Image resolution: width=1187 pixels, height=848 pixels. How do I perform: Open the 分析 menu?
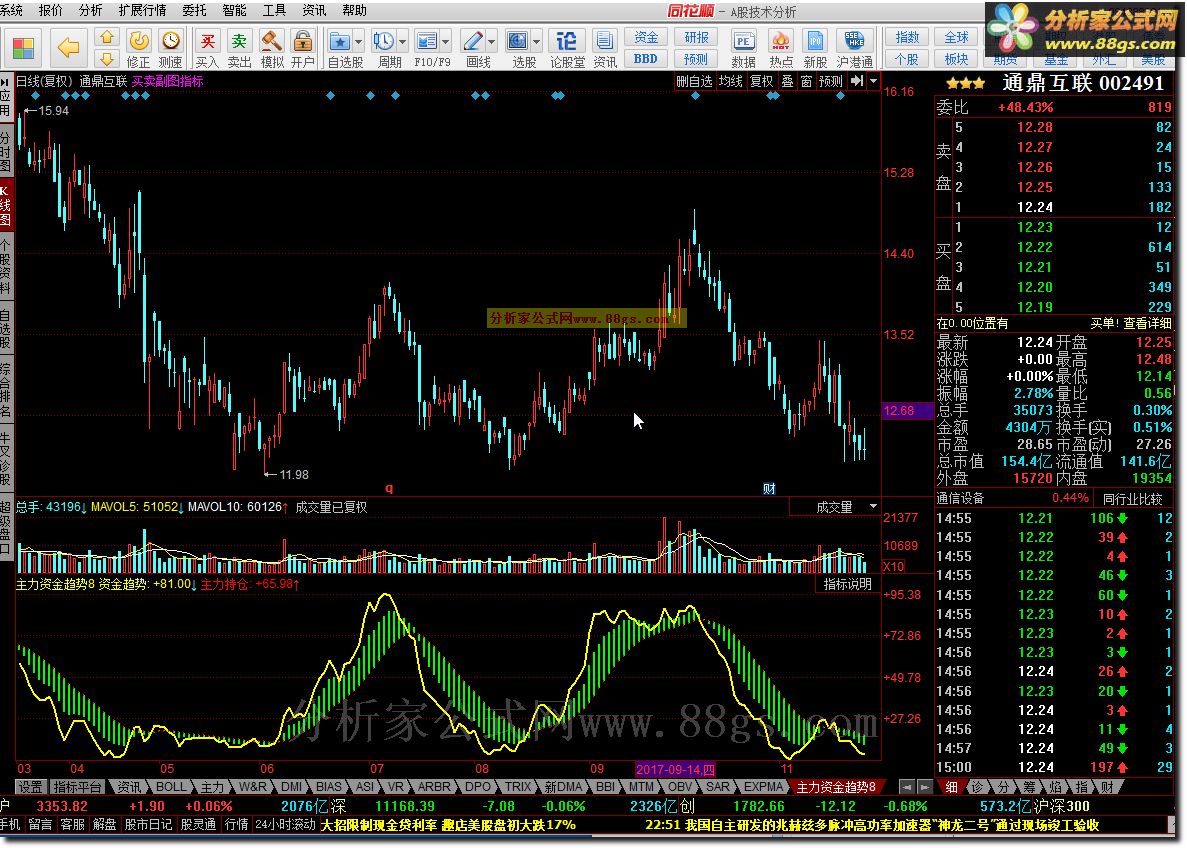click(90, 10)
